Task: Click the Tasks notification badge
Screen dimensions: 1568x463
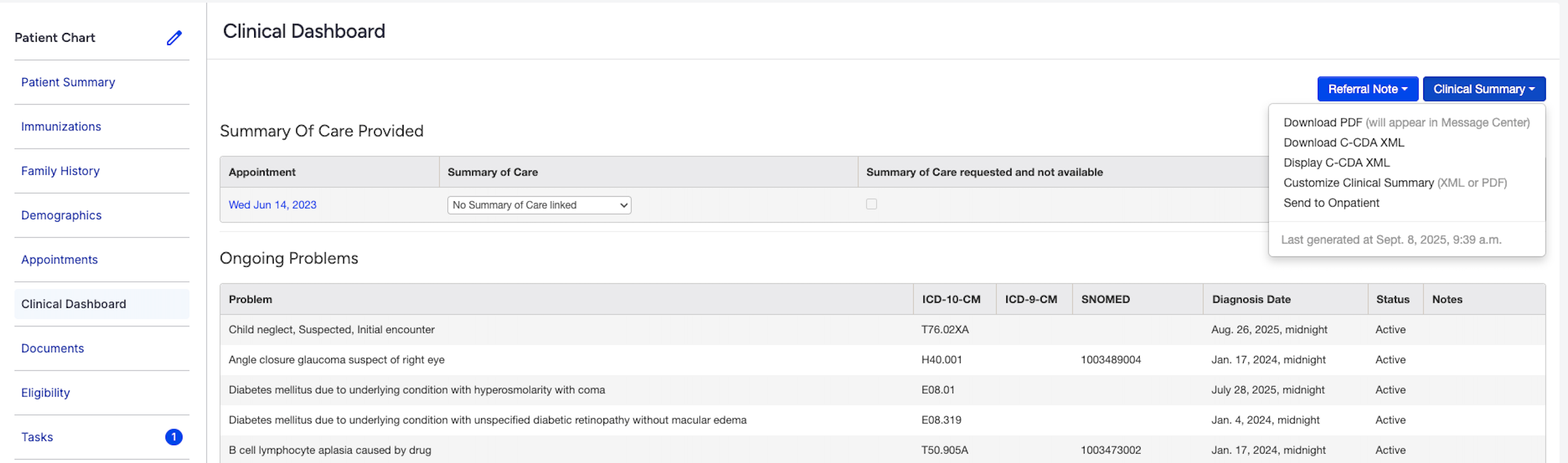Action: tap(174, 437)
